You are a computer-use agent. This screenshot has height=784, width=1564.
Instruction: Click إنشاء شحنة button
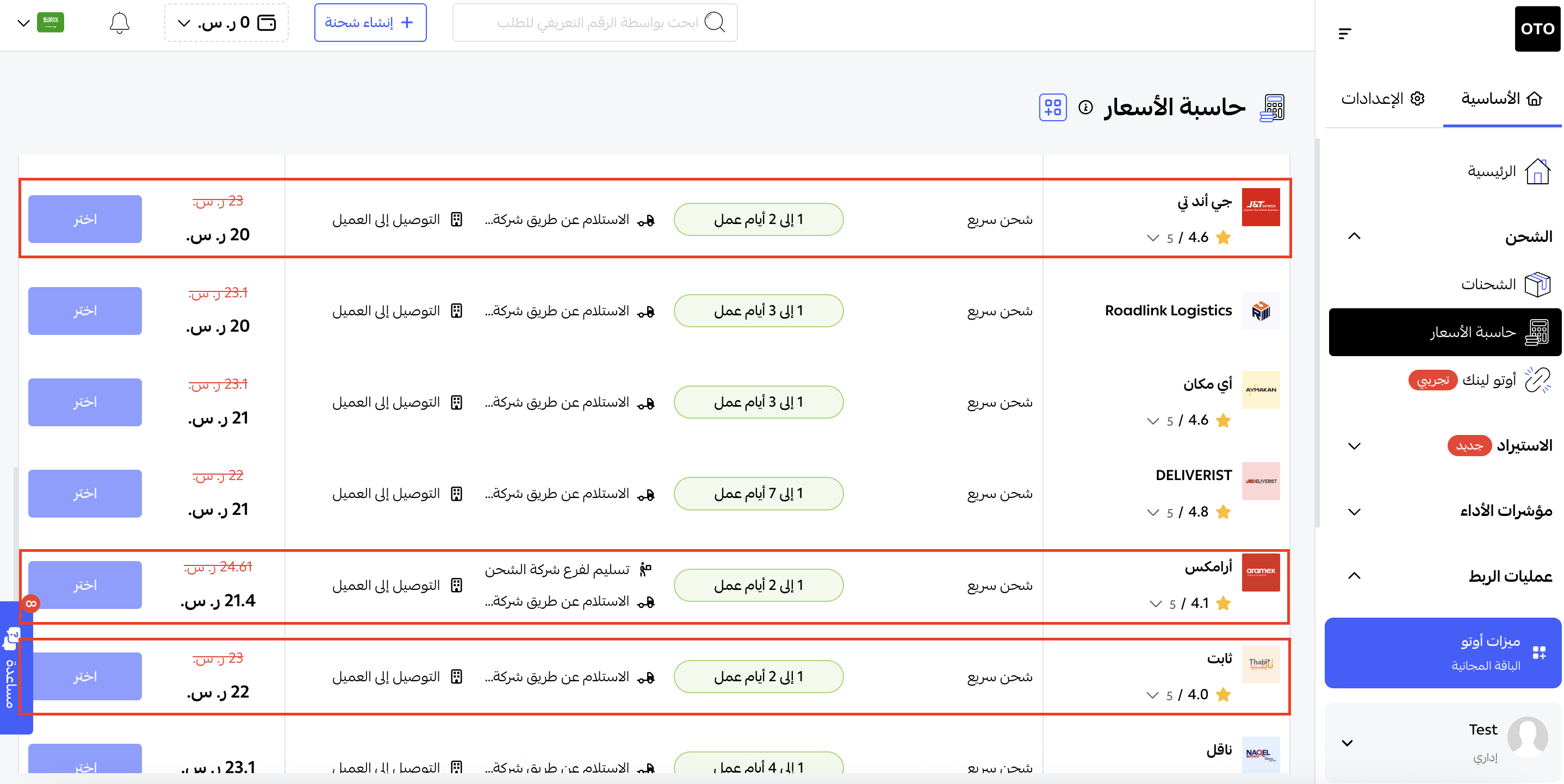click(x=370, y=22)
